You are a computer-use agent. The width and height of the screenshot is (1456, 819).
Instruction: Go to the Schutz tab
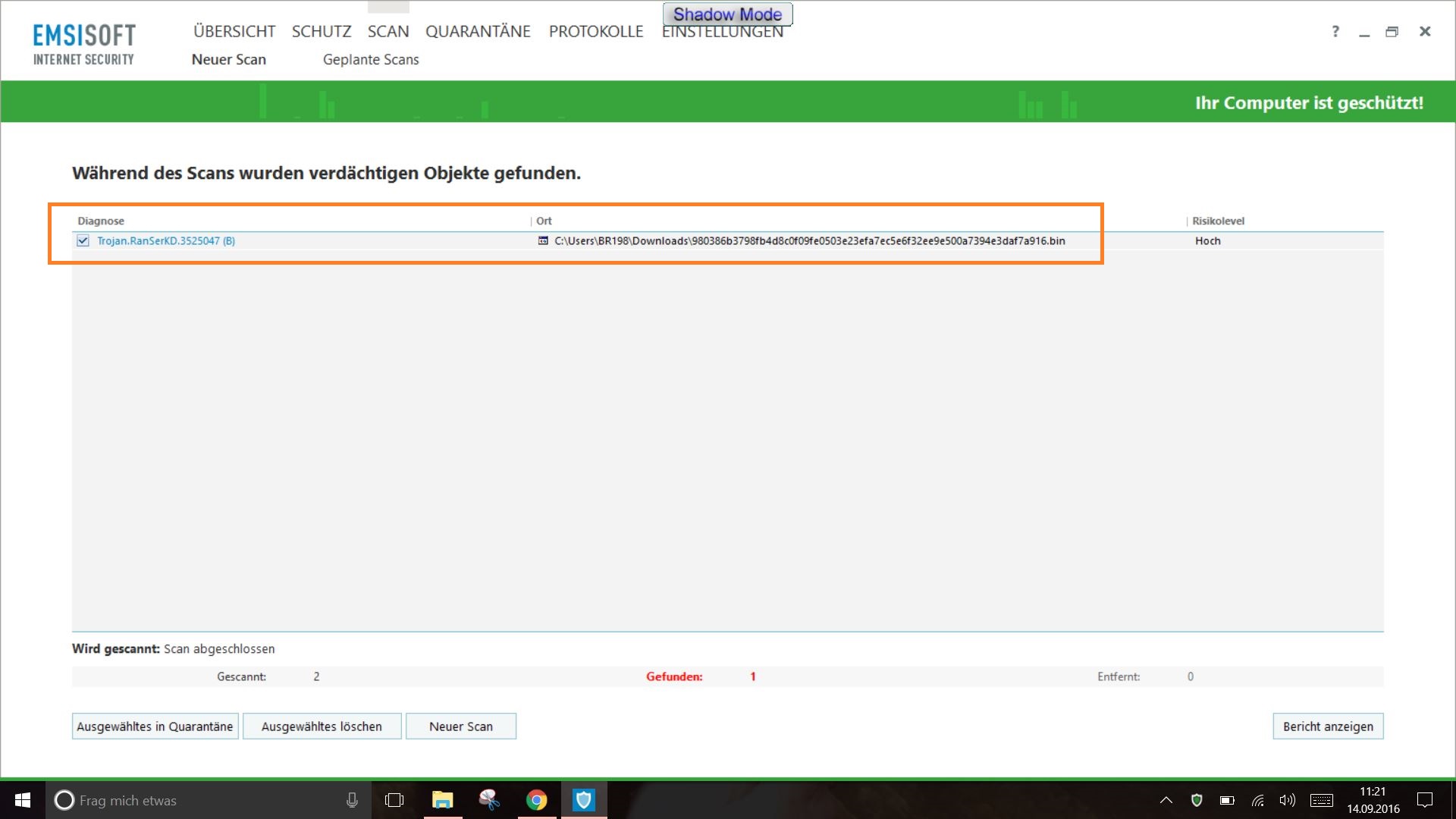pyautogui.click(x=322, y=31)
